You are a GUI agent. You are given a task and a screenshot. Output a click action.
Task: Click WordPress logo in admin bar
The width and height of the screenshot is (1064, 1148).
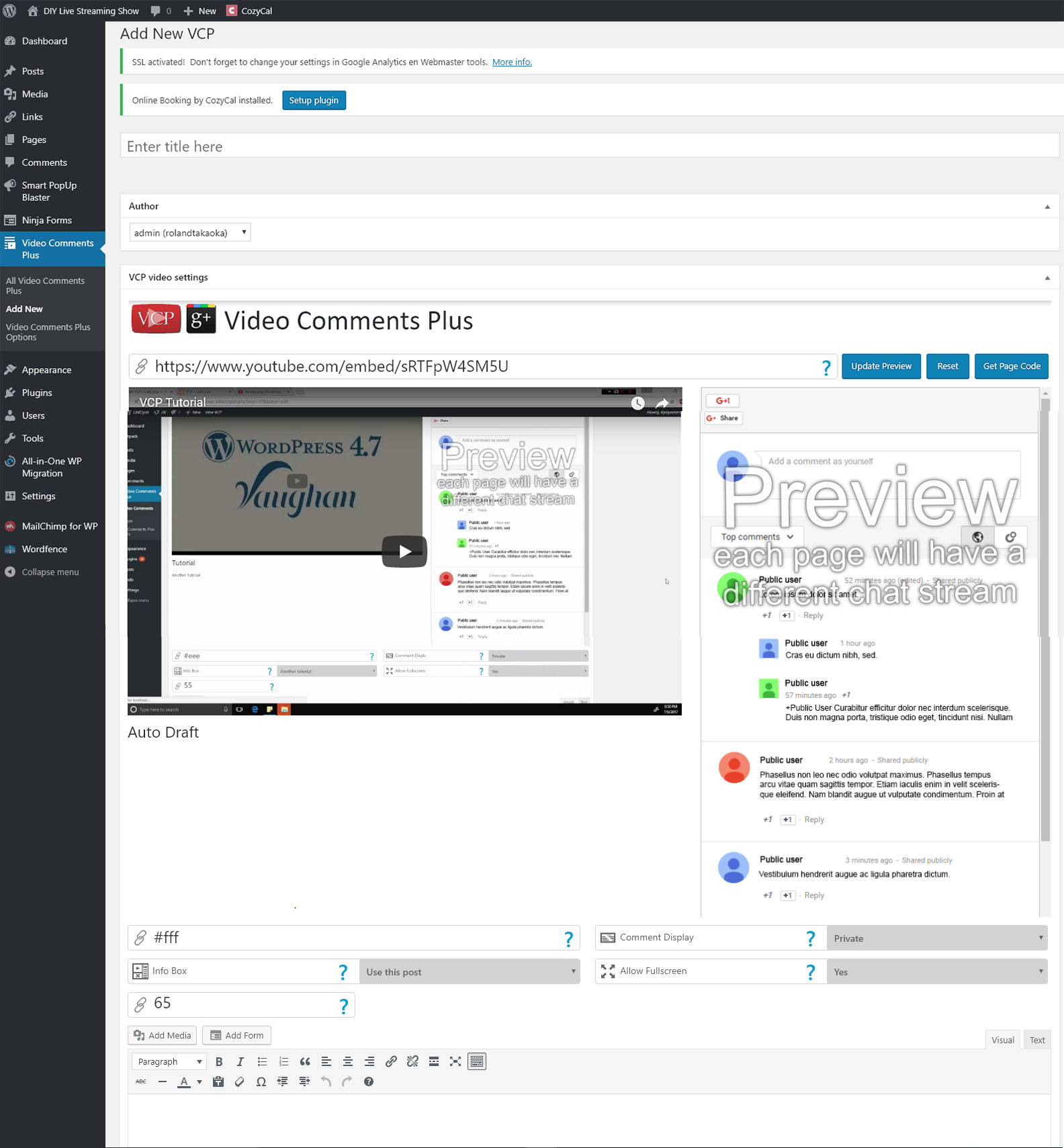9,11
